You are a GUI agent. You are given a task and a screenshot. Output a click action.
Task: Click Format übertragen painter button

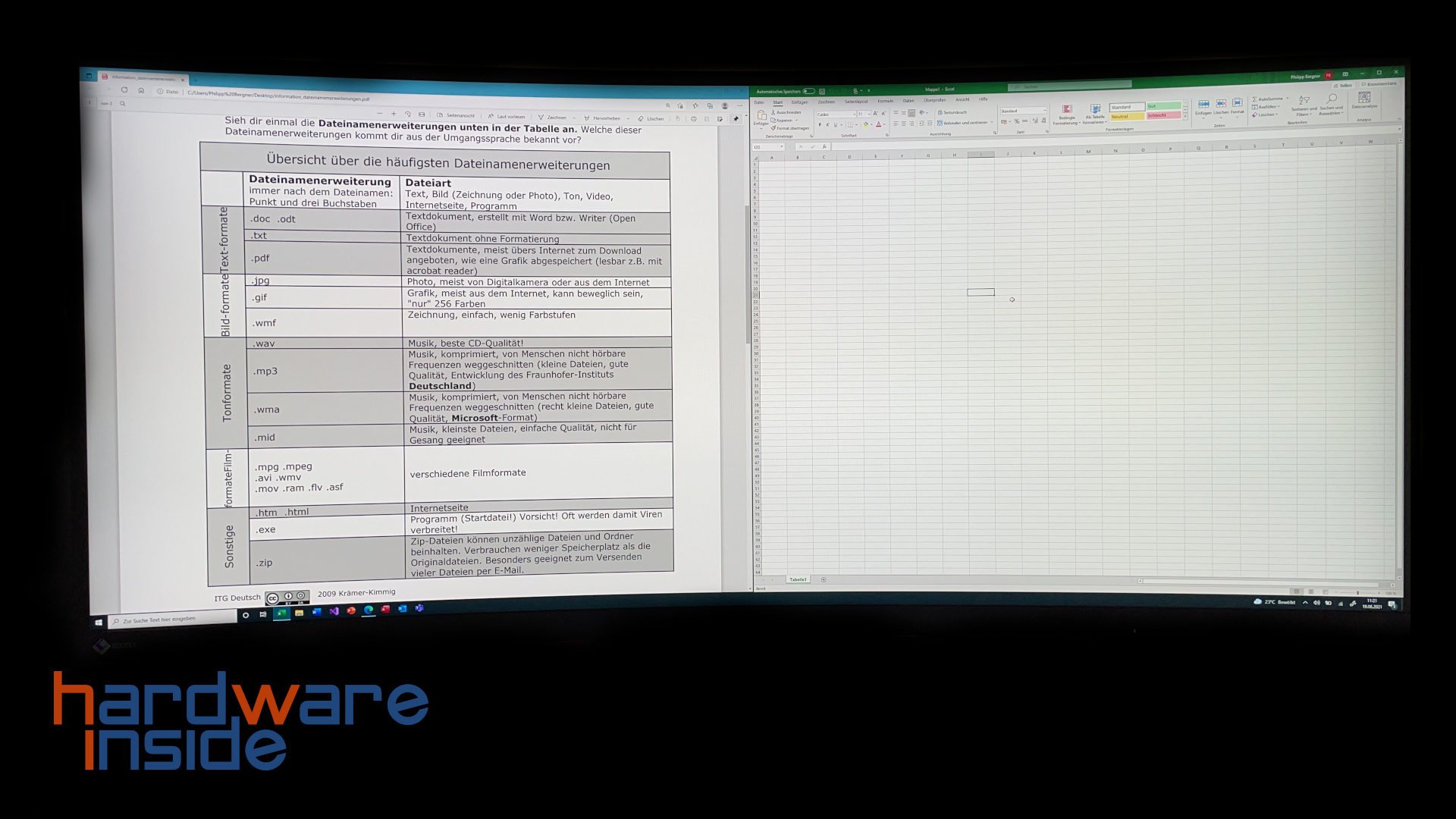(x=791, y=128)
